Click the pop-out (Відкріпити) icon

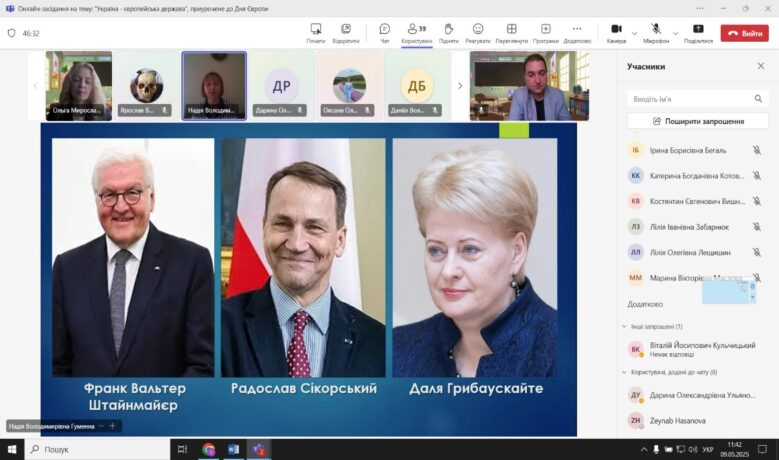pyautogui.click(x=346, y=32)
